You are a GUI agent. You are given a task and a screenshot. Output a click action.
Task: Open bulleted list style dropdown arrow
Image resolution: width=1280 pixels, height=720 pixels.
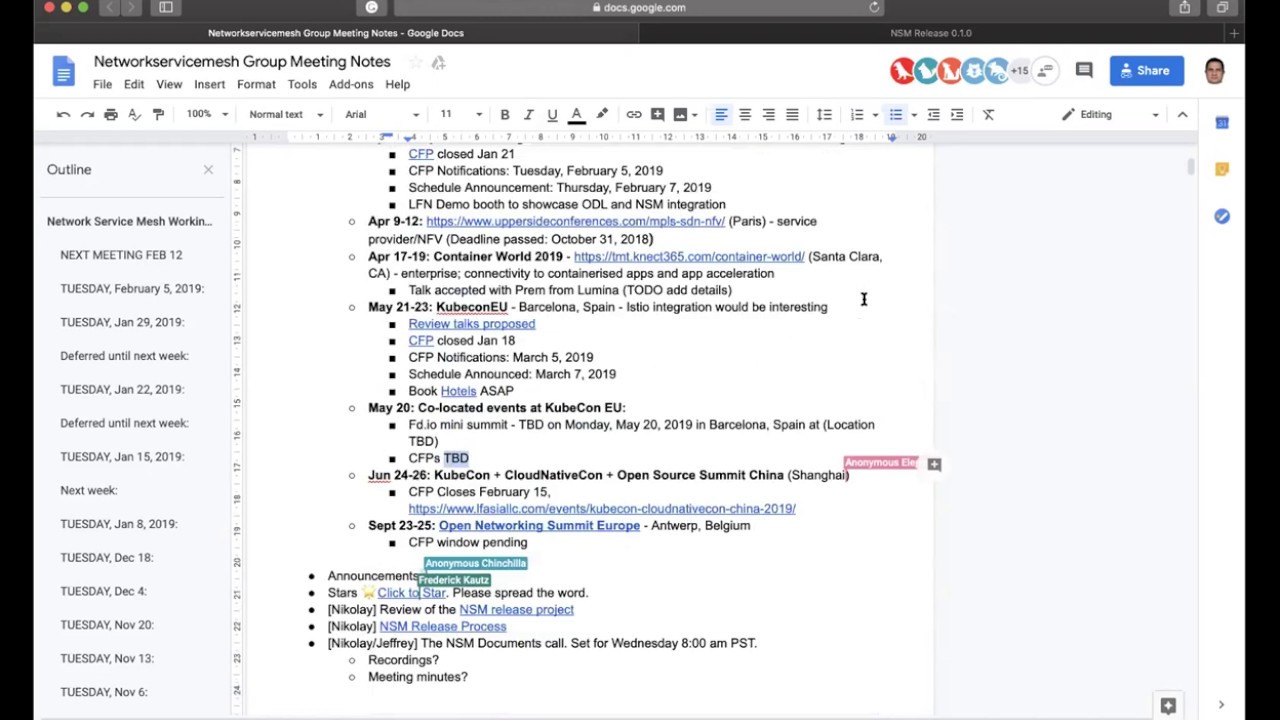click(x=914, y=114)
